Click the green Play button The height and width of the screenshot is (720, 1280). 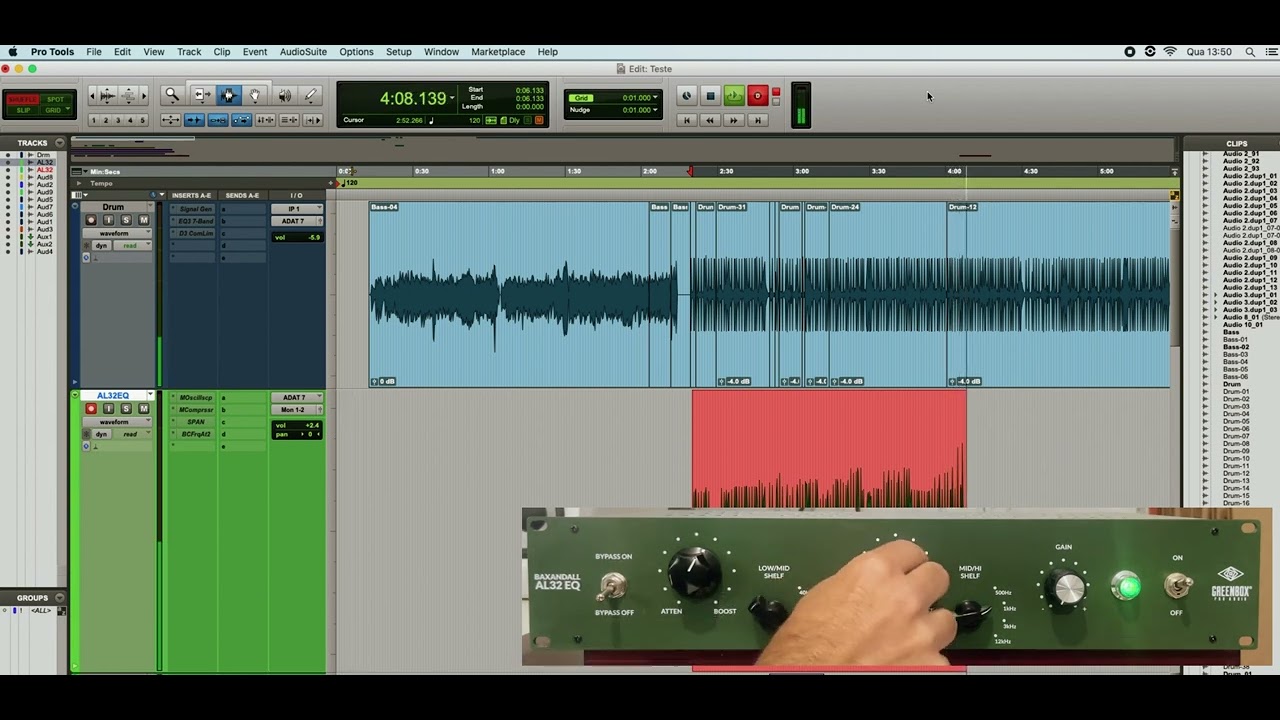pyautogui.click(x=734, y=96)
